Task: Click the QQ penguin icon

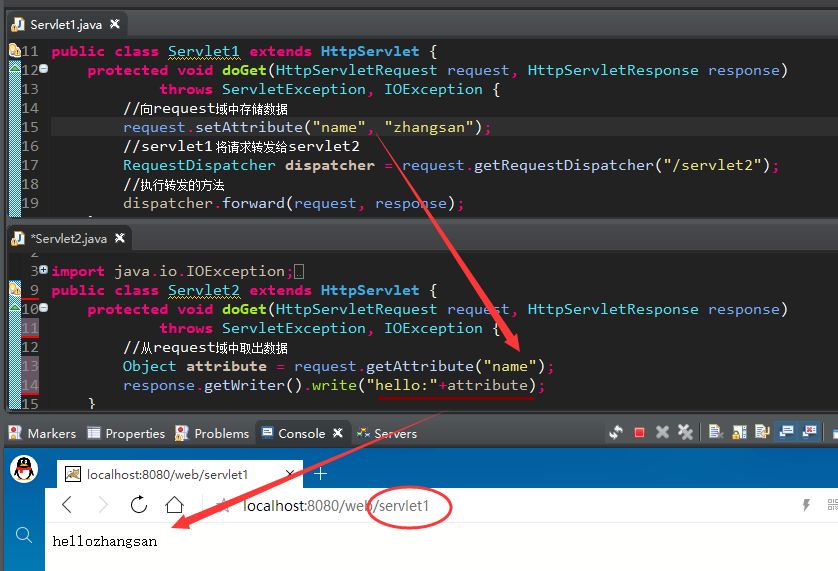Action: [x=24, y=469]
